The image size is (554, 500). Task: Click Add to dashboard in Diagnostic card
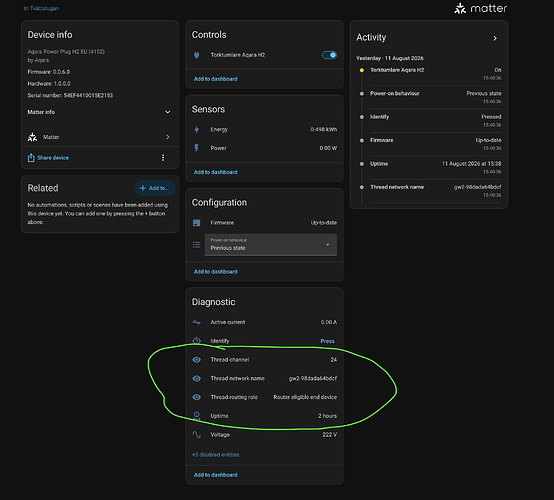tap(215, 475)
